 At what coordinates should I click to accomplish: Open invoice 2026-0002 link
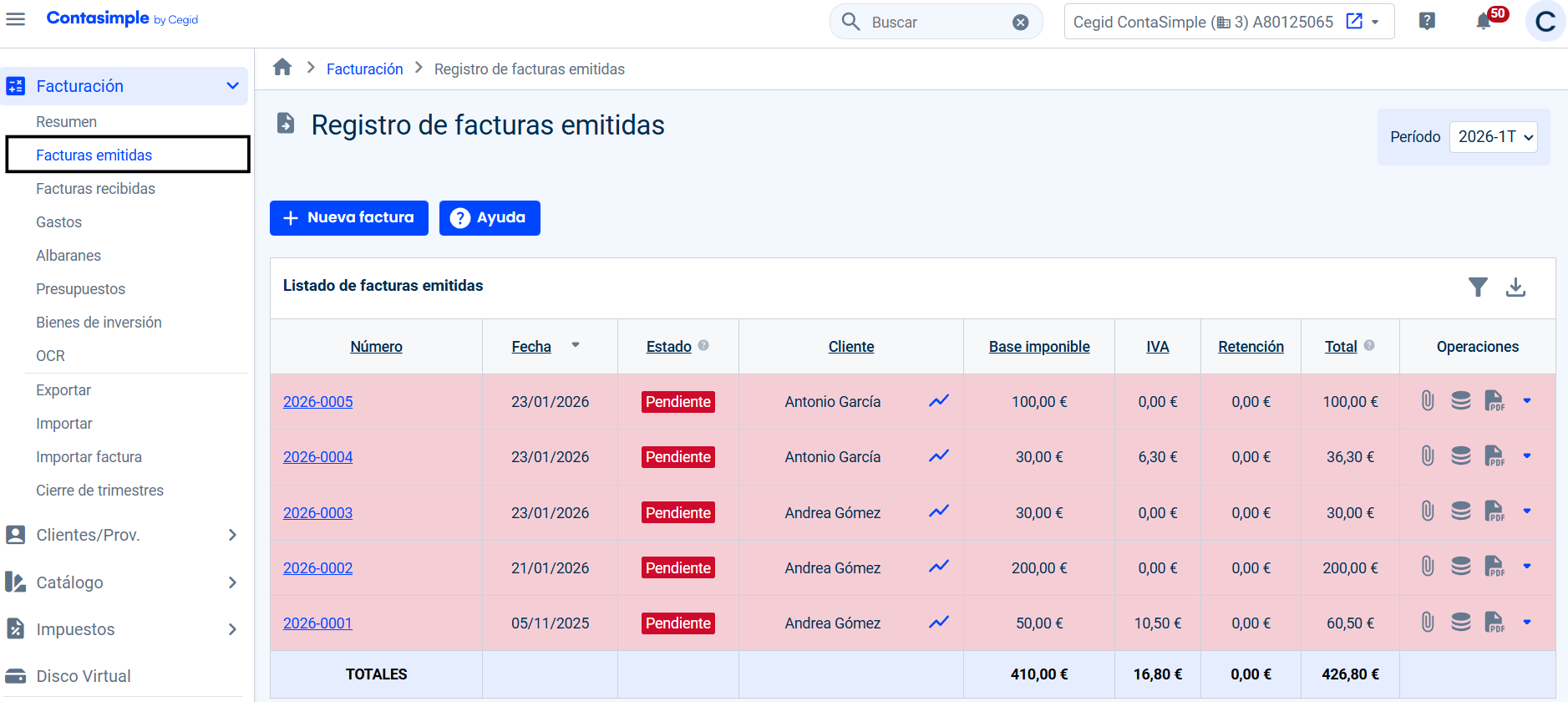317,568
